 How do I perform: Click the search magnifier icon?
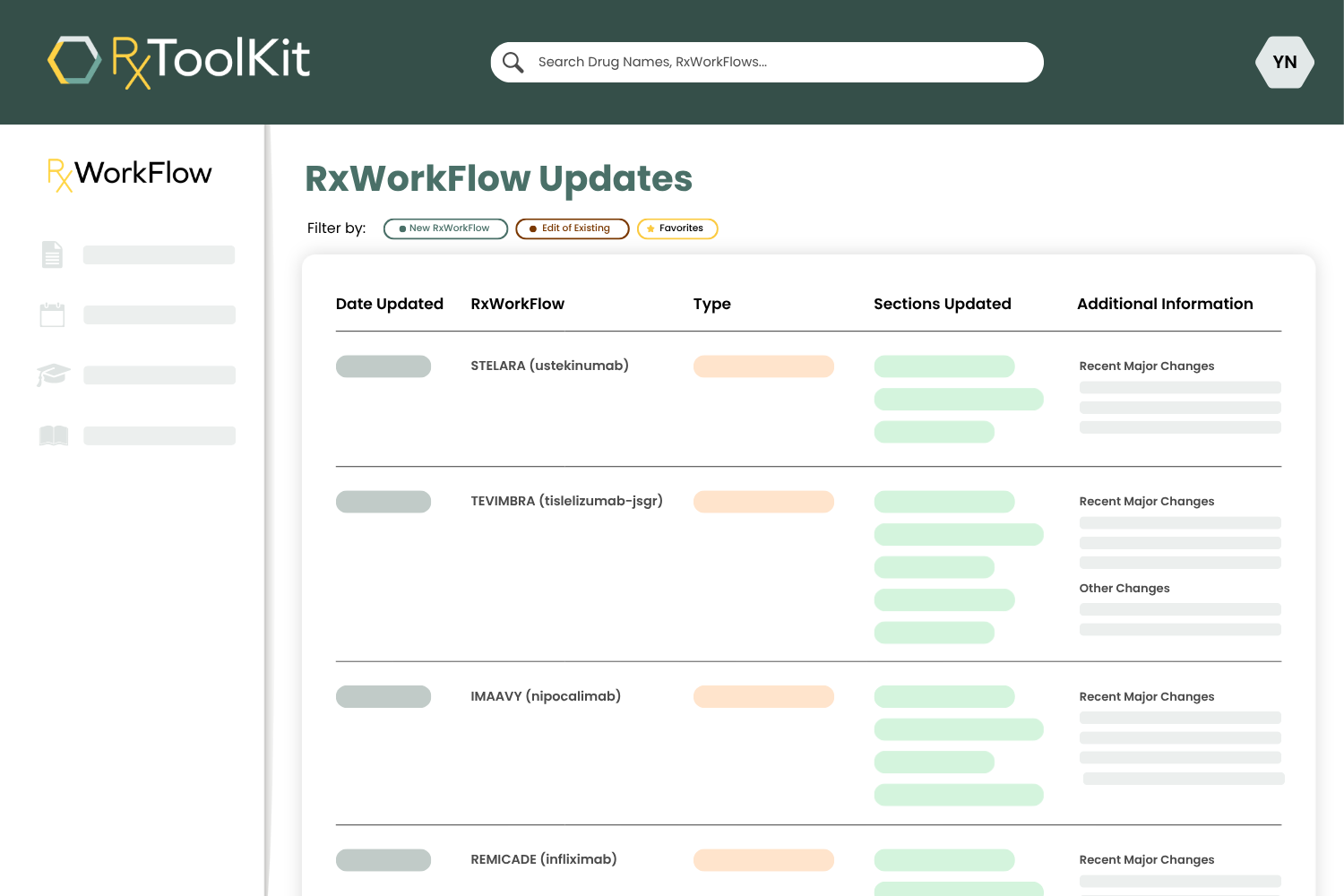point(513,62)
